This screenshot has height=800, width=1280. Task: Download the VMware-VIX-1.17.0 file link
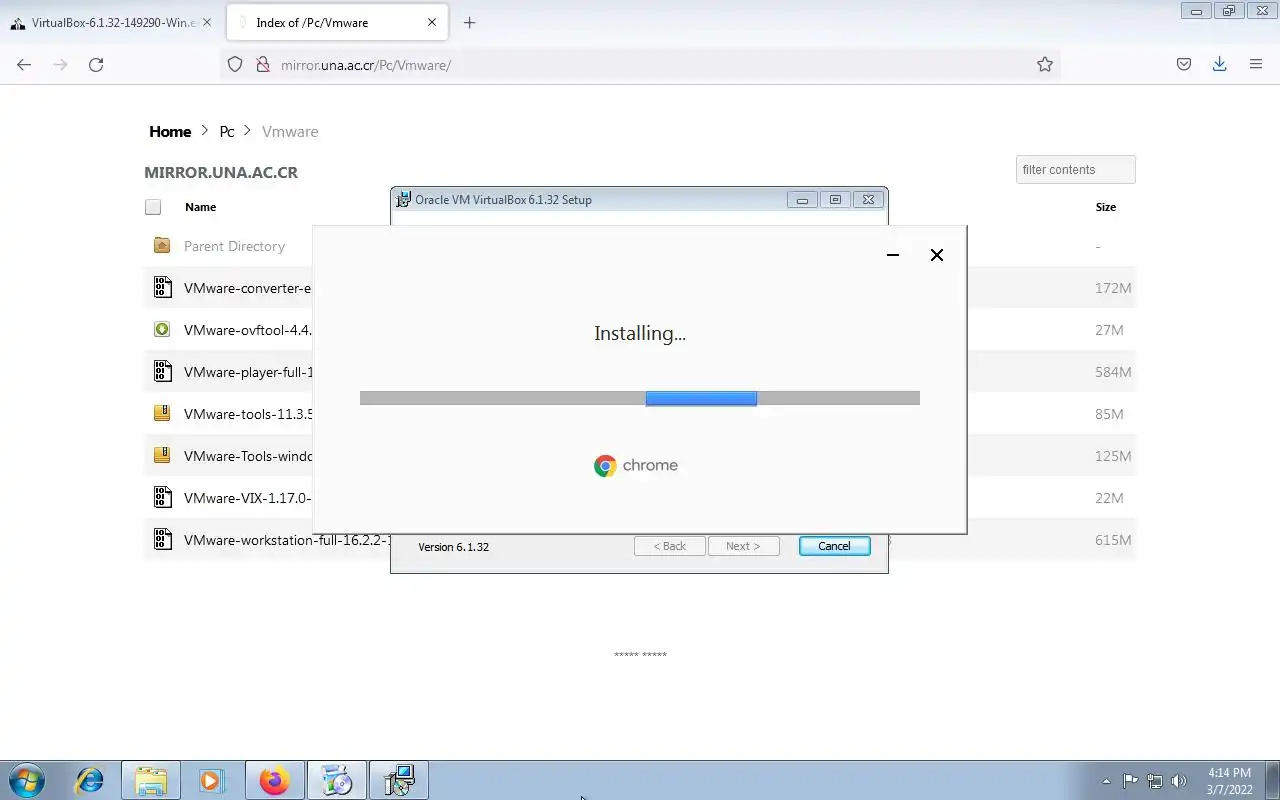coord(247,498)
